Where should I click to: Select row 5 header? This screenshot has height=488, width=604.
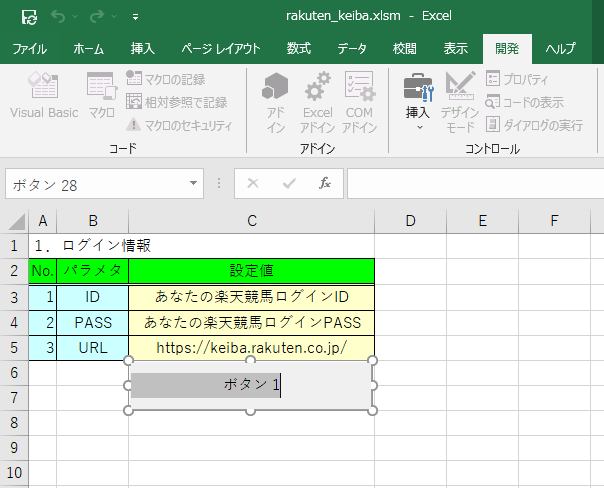[14, 348]
